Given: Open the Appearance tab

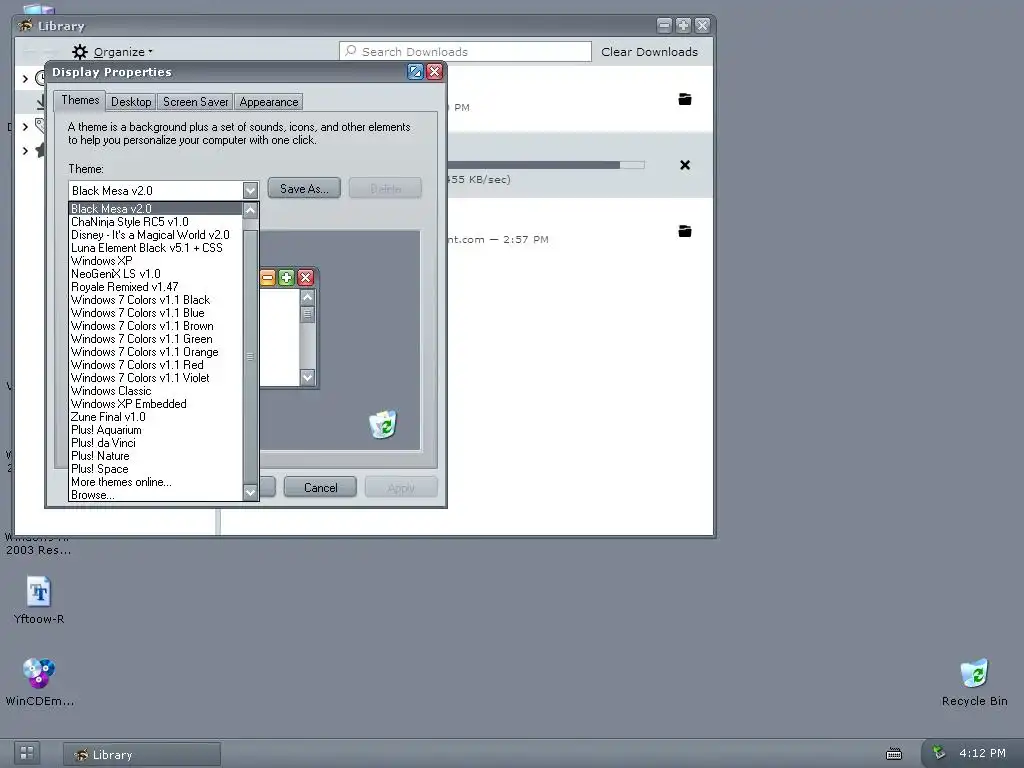Looking at the screenshot, I should (268, 102).
